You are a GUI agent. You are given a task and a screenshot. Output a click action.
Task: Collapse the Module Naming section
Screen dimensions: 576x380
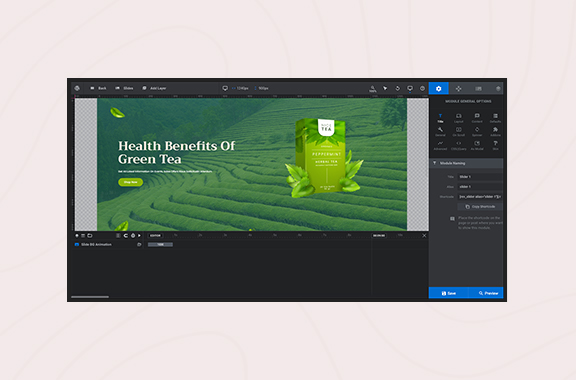[x=466, y=163]
